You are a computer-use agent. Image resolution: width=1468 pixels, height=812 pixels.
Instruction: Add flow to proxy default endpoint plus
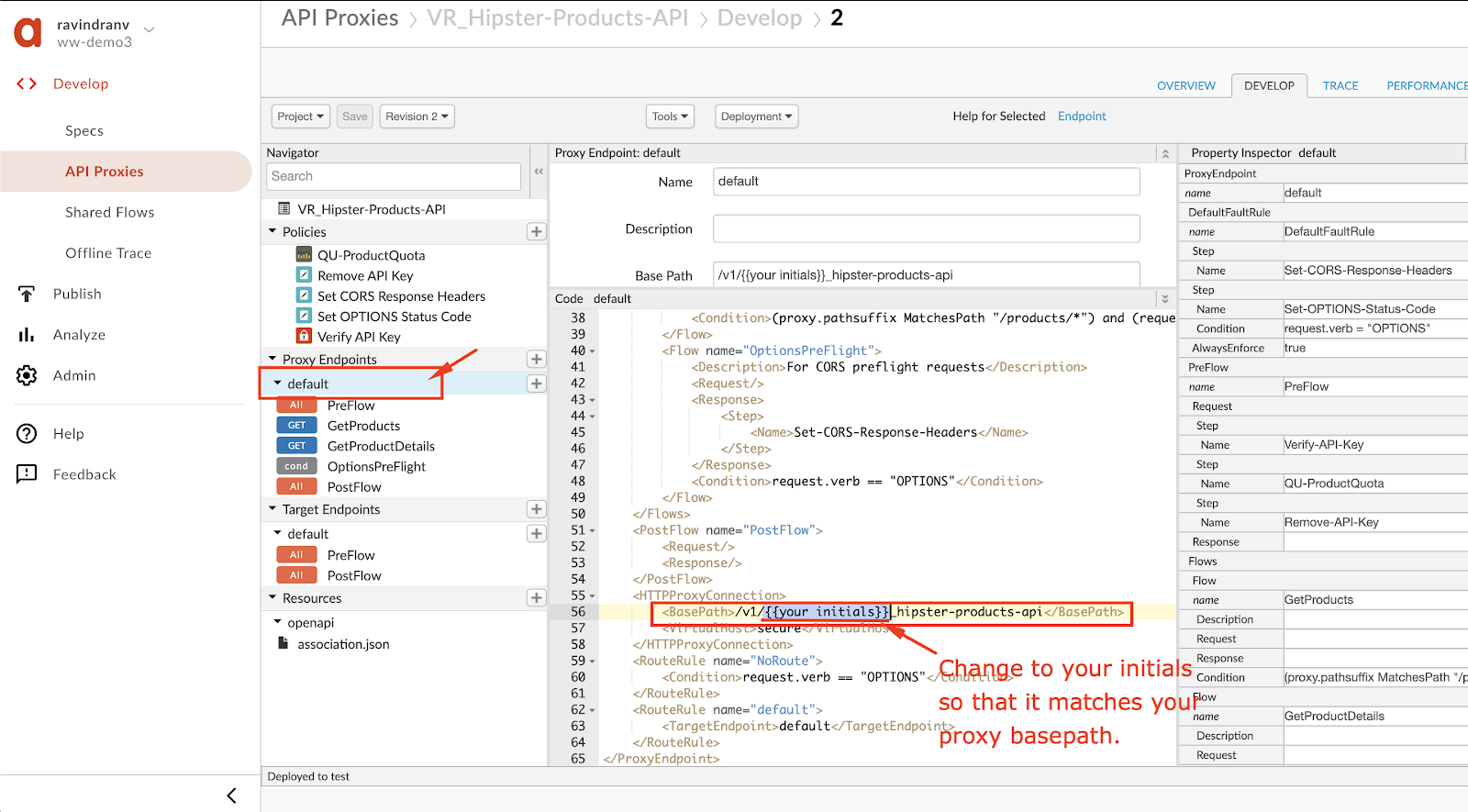537,384
